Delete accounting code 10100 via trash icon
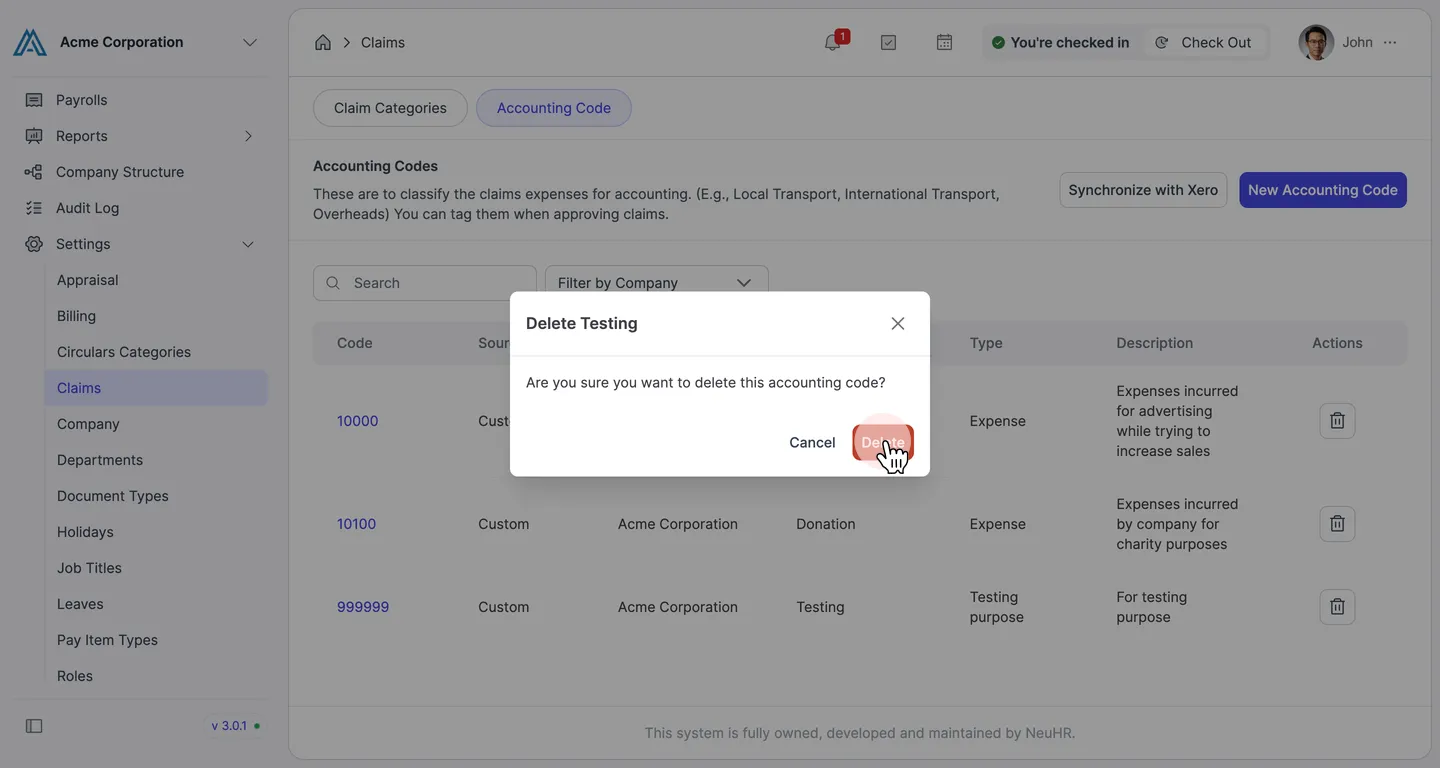This screenshot has height=768, width=1440. [1337, 524]
